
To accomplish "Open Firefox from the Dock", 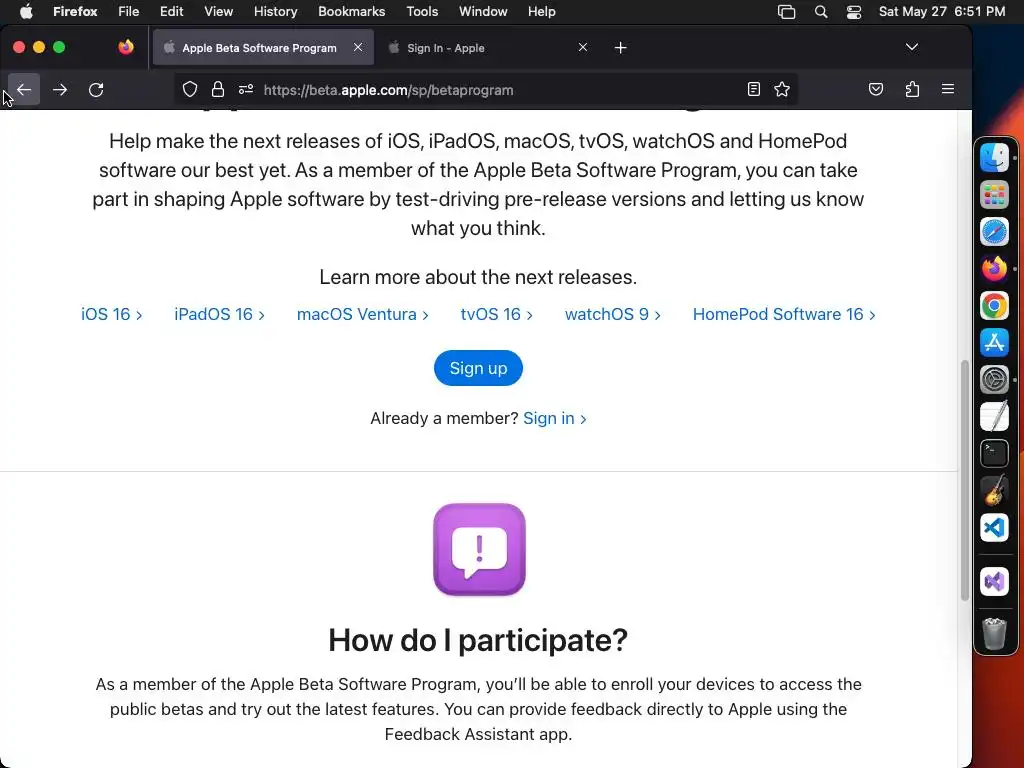I will [x=994, y=268].
